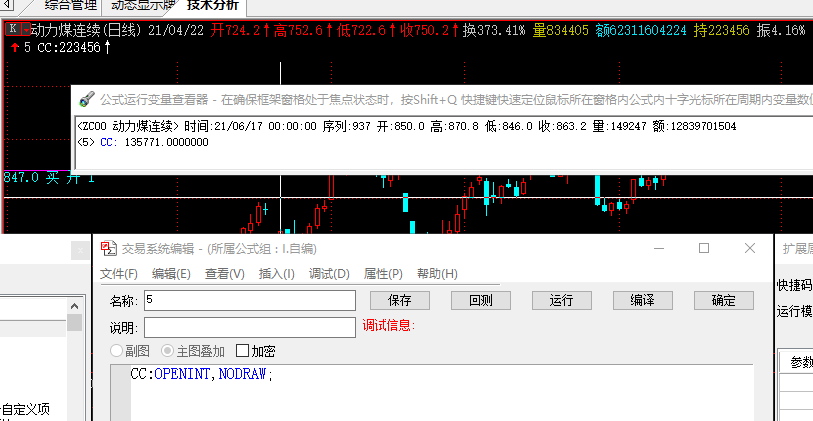Open the 文件(F) menu
The height and width of the screenshot is (421, 813).
[119, 274]
